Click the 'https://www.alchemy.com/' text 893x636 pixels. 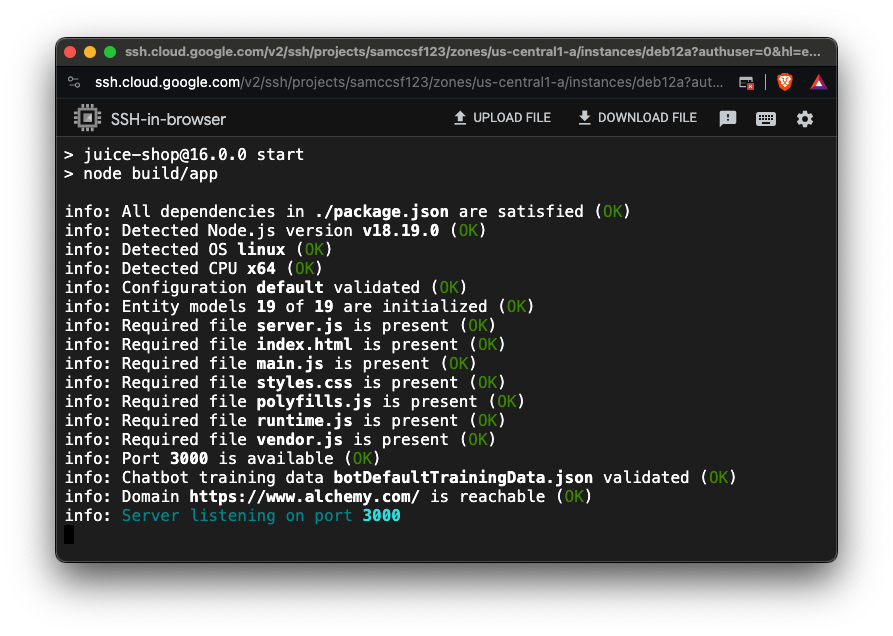coord(304,497)
